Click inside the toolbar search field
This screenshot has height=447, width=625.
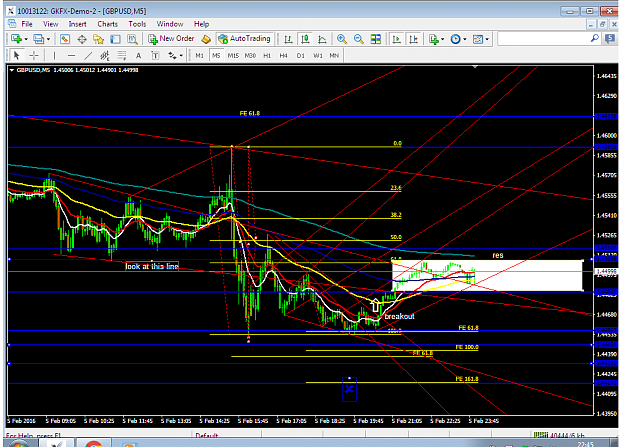click(x=544, y=39)
